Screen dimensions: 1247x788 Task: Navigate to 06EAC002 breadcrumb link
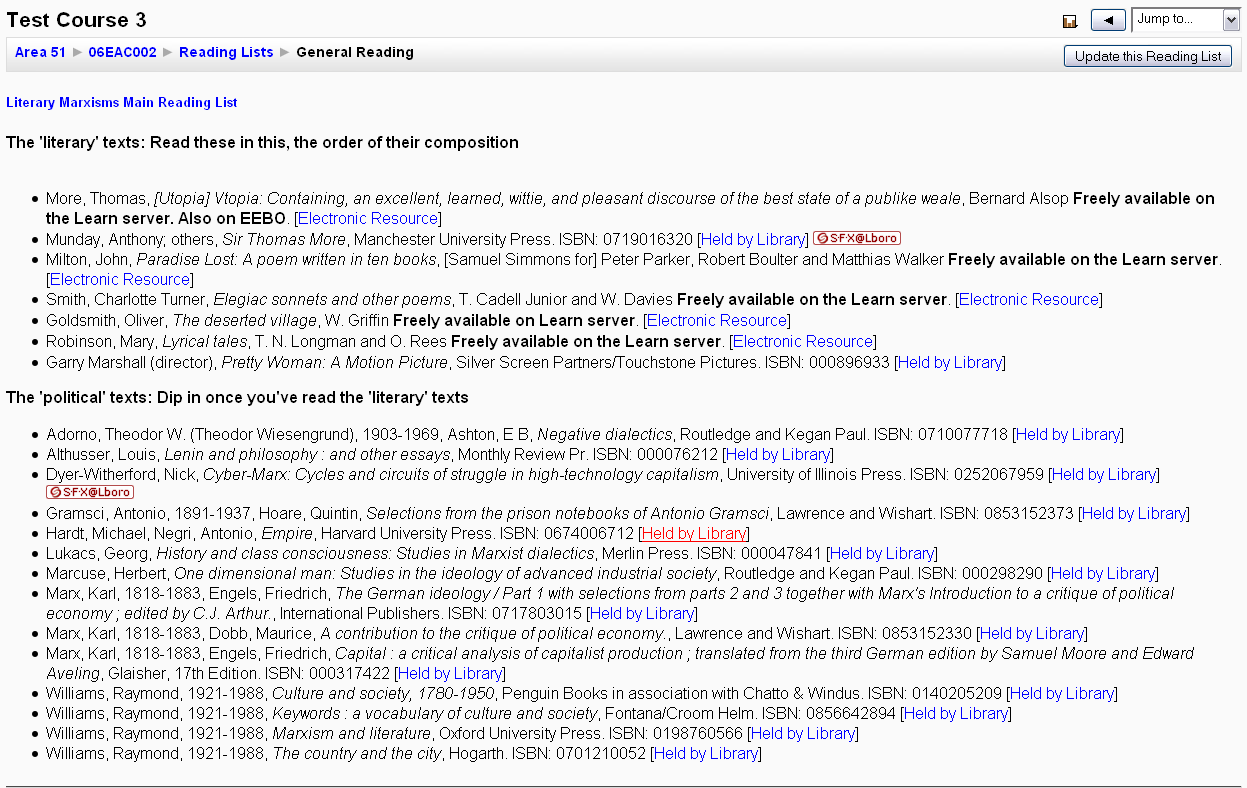point(122,53)
